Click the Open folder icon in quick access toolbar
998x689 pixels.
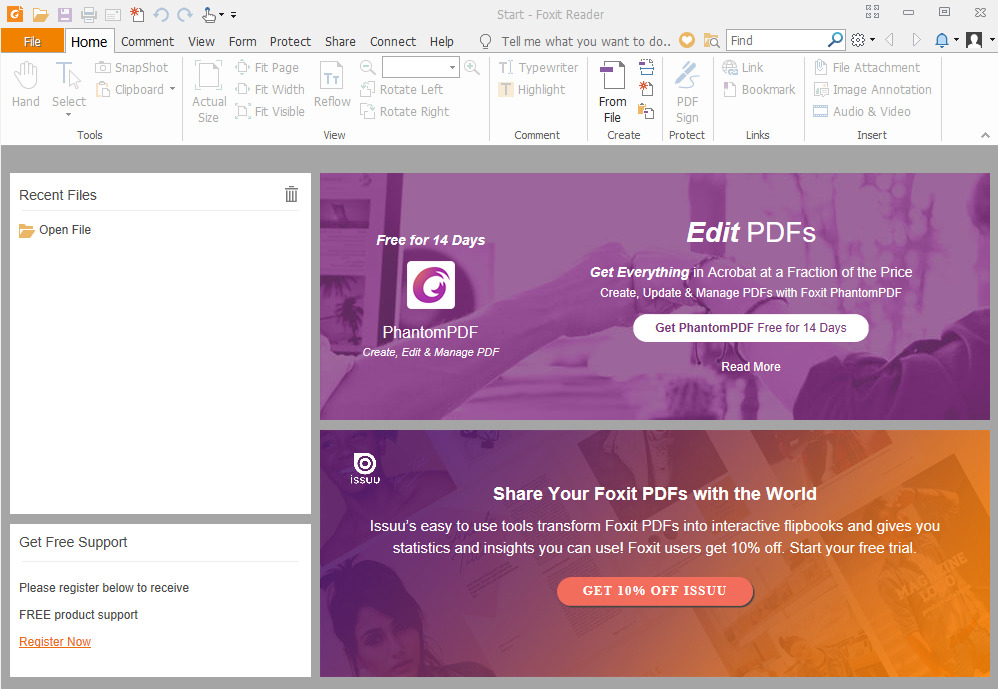pos(41,14)
